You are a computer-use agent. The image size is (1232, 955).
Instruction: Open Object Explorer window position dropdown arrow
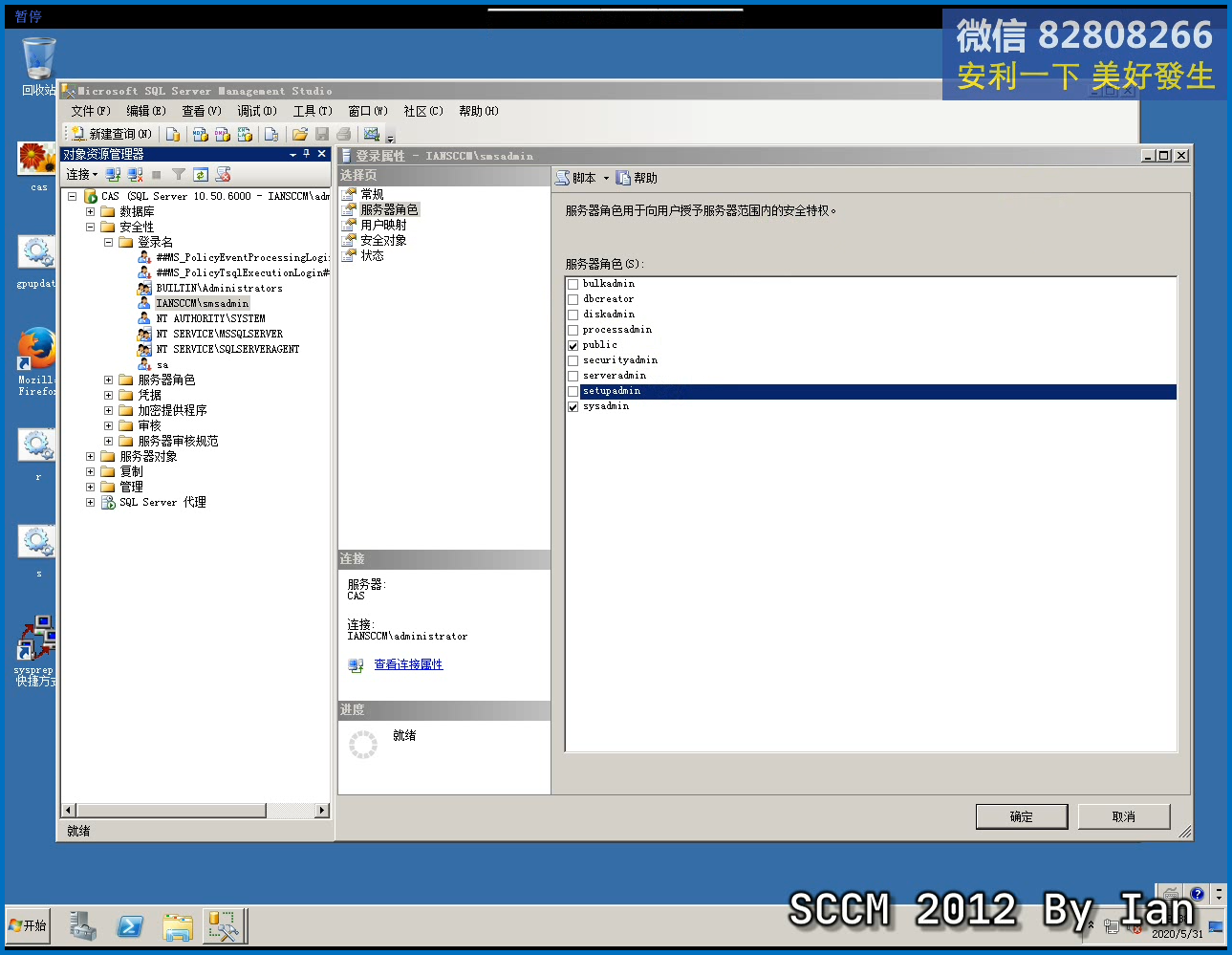293,154
